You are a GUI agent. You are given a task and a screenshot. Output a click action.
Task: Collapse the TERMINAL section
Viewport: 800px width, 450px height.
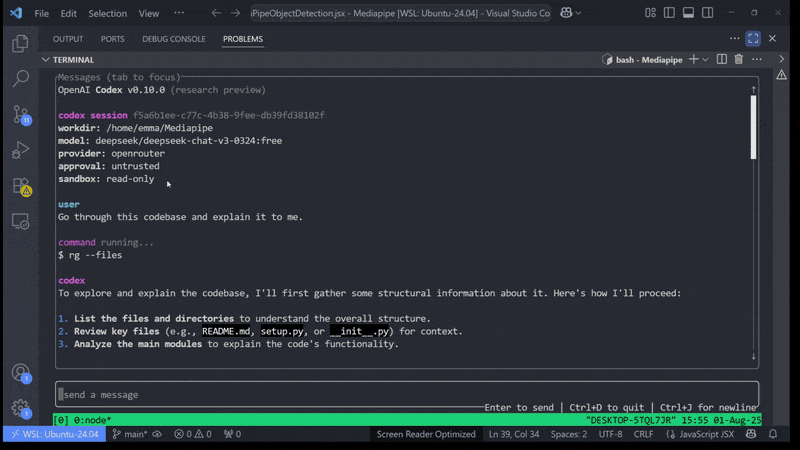coord(45,60)
